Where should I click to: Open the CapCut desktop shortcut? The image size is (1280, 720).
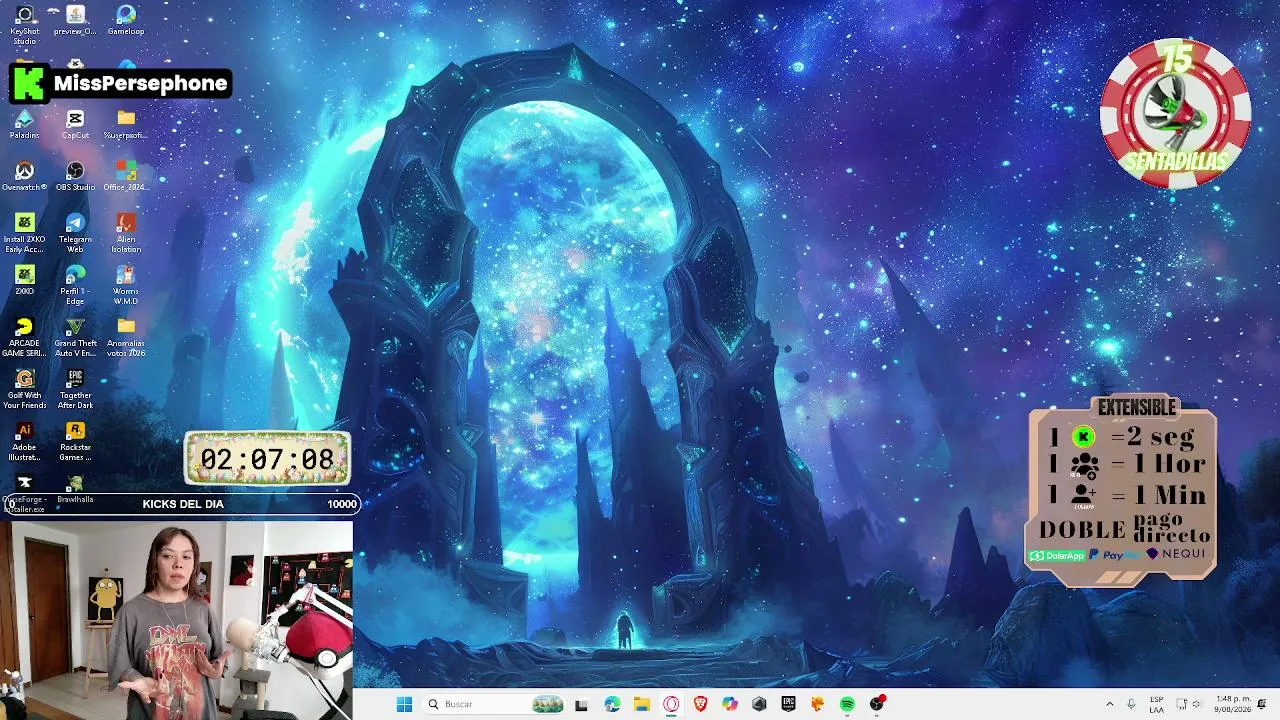(75, 124)
